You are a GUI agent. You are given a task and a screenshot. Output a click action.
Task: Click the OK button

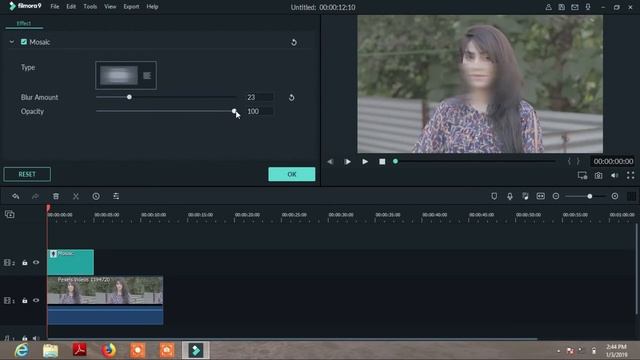point(292,174)
